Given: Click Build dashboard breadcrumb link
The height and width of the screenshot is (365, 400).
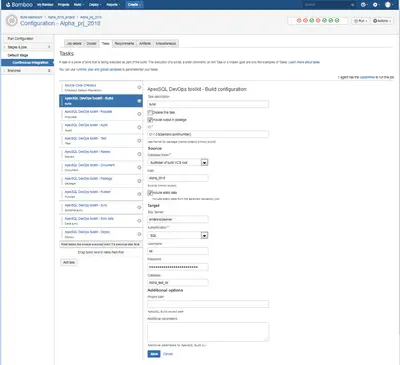Looking at the screenshot, I should (31, 17).
